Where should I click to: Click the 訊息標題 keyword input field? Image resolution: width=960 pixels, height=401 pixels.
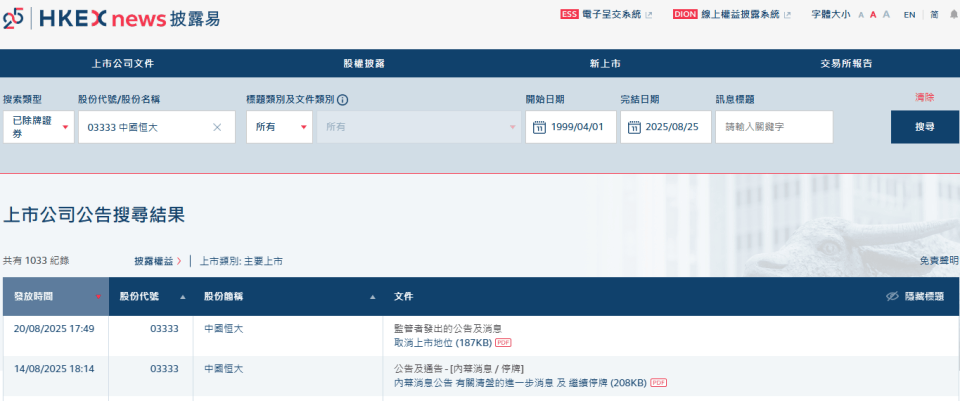[774, 127]
